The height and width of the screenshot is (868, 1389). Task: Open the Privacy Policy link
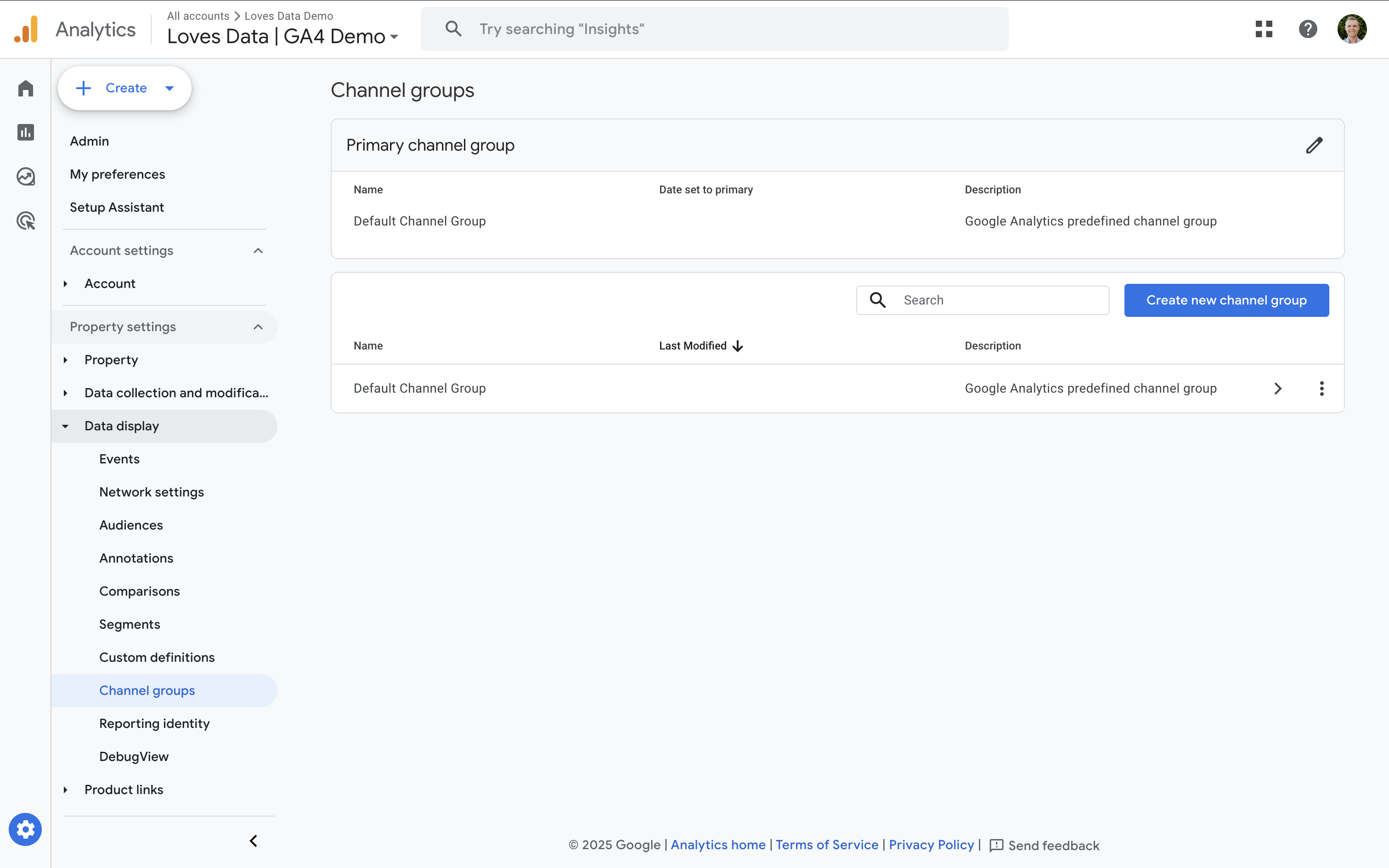(x=932, y=845)
